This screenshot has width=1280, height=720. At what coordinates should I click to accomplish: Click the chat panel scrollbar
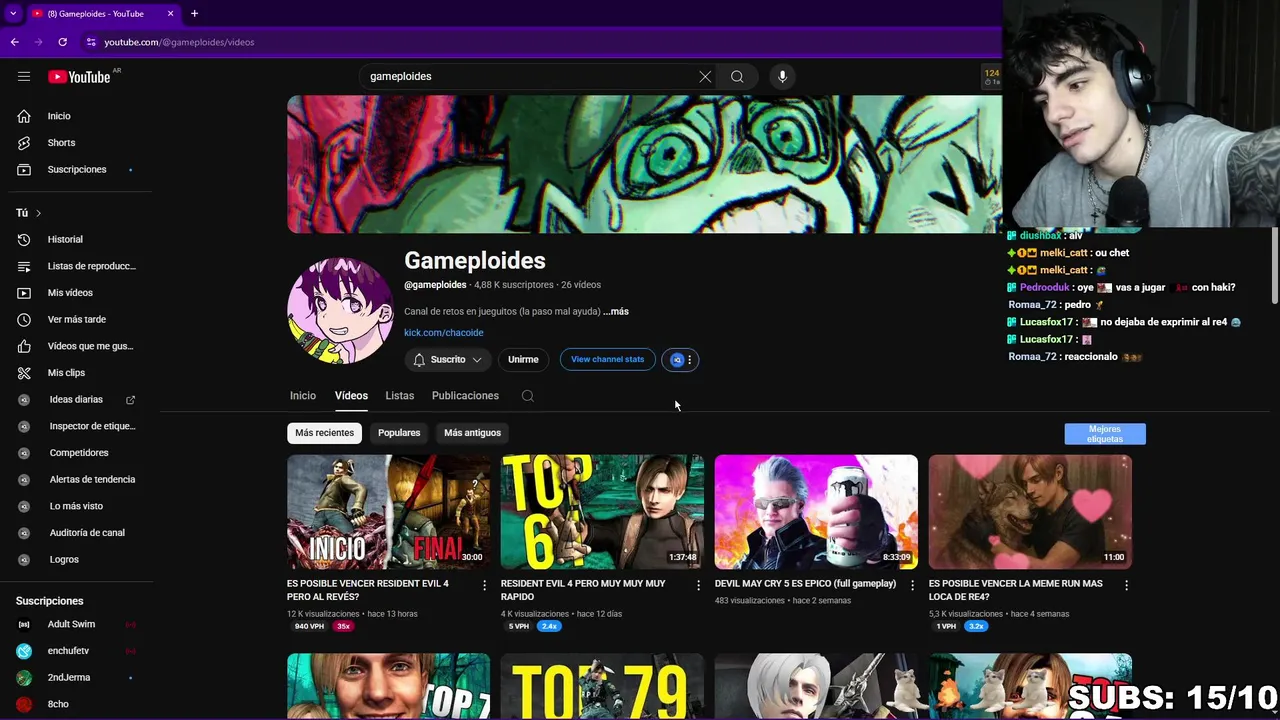click(x=1274, y=265)
